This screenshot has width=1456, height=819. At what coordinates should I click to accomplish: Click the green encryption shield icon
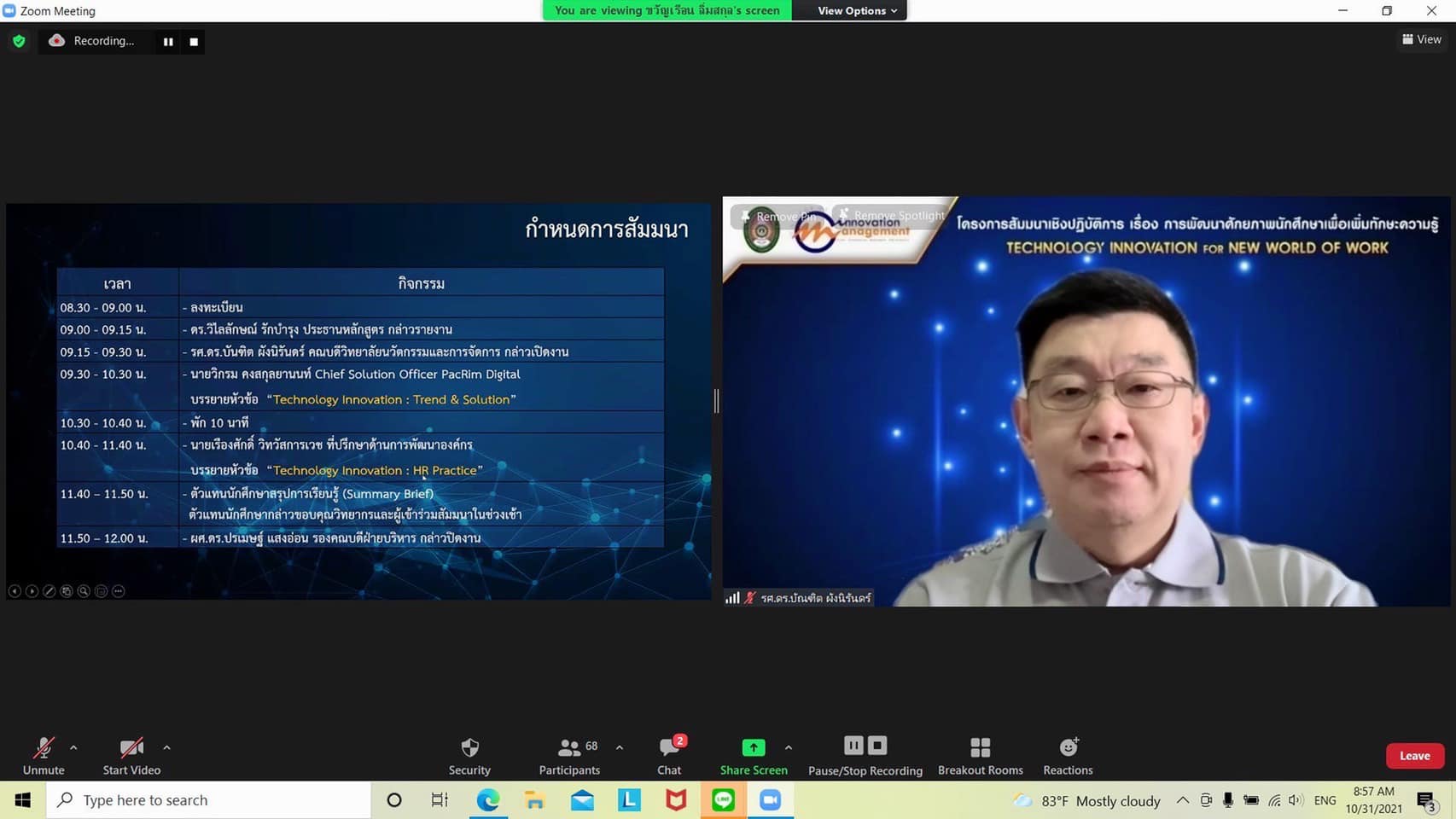click(x=19, y=41)
